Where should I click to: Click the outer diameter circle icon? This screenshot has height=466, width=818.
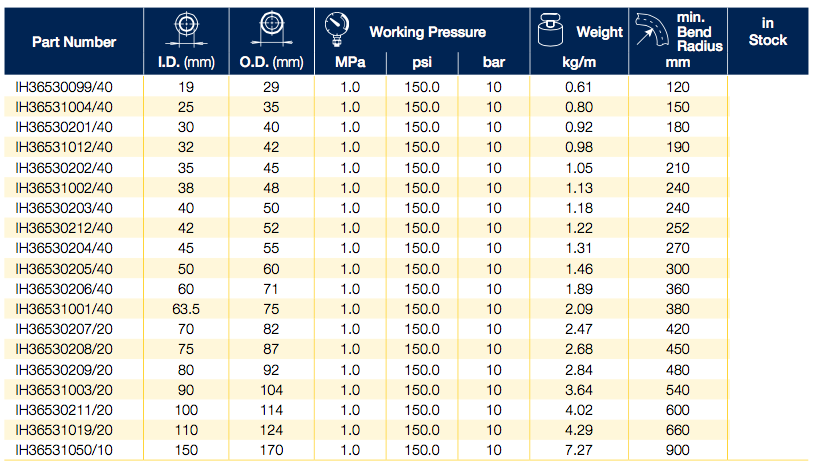pos(271,29)
